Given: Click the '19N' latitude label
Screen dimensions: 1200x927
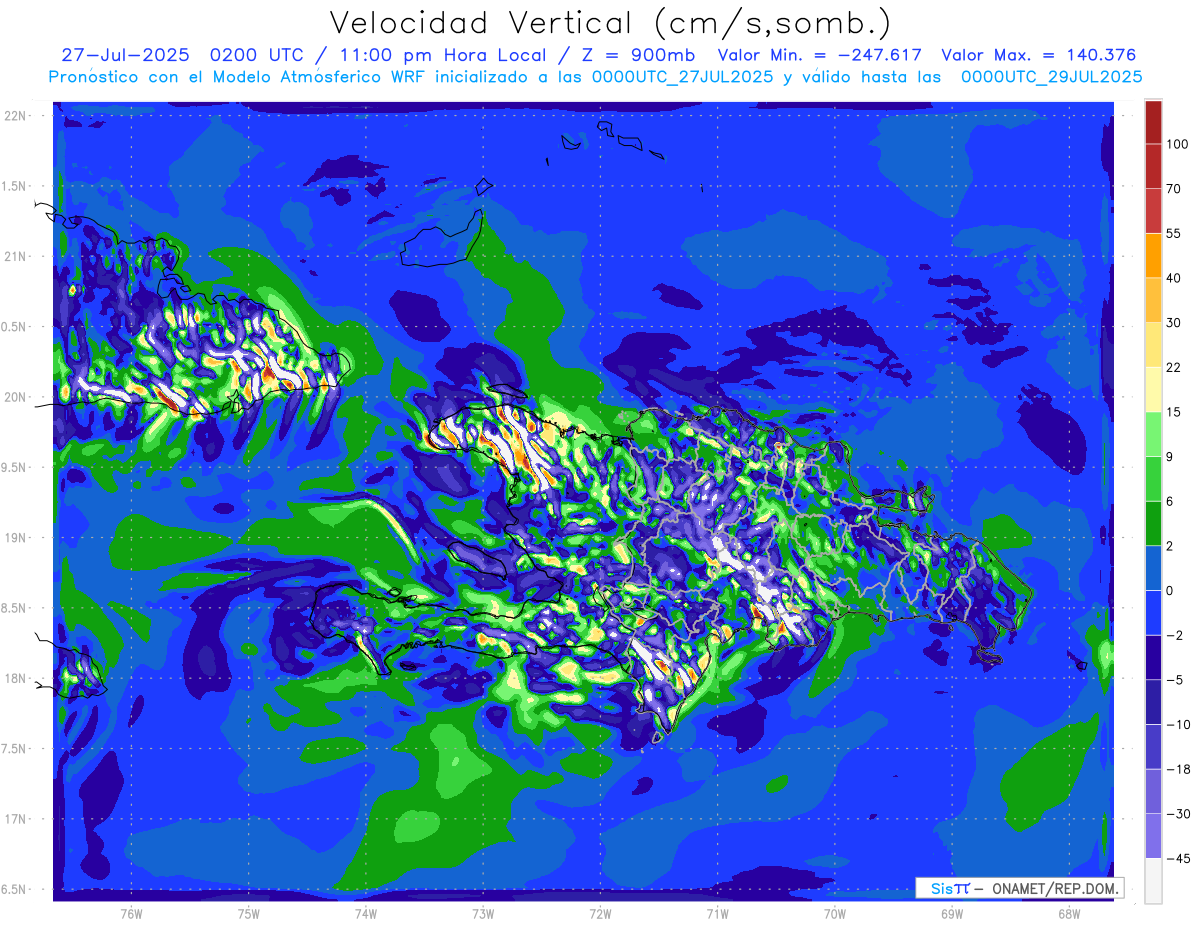Looking at the screenshot, I should (16, 538).
